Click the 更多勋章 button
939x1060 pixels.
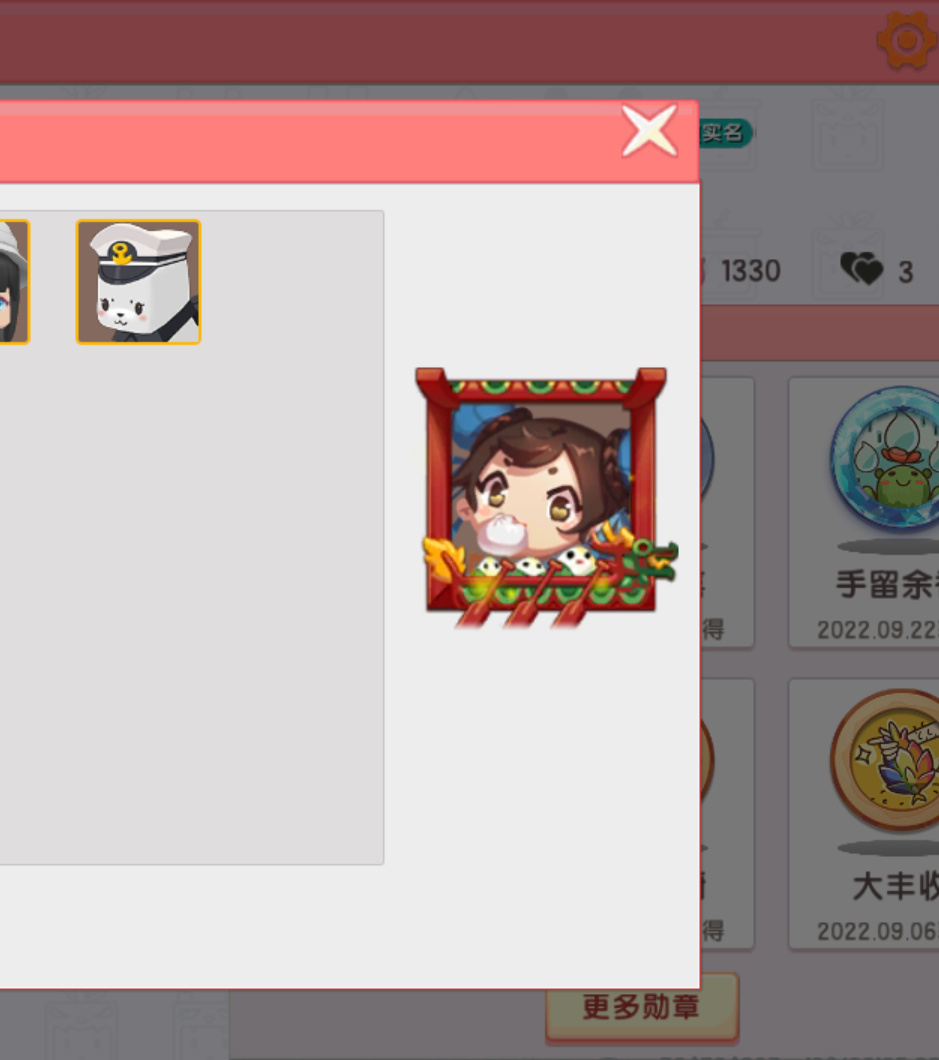642,1007
